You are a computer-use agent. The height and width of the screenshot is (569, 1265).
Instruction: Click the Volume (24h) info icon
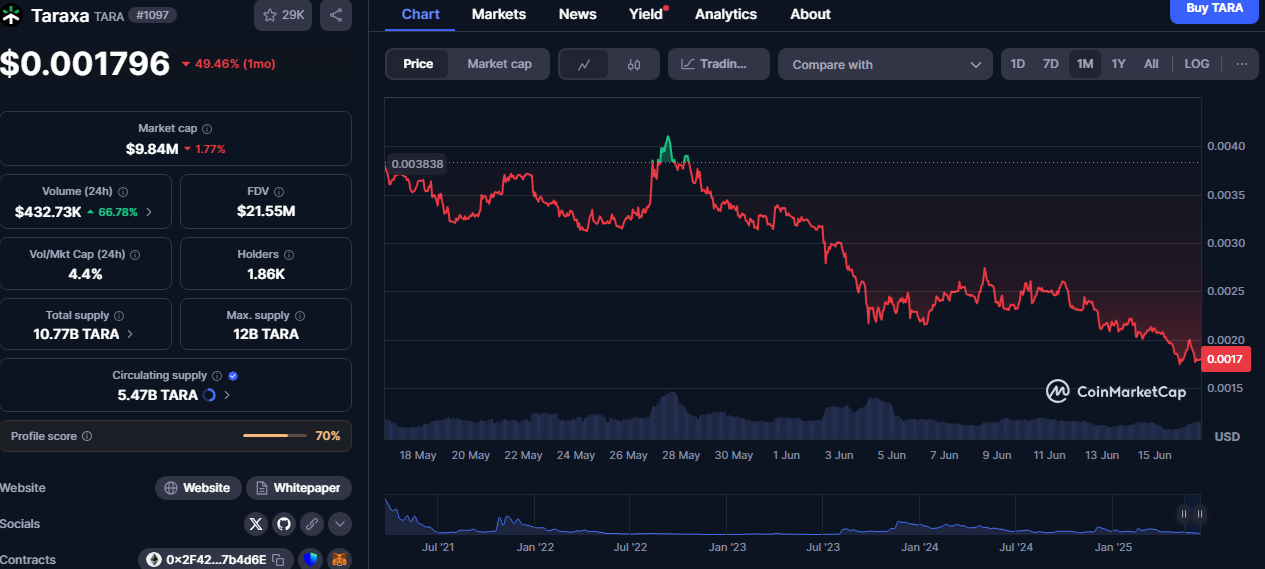(x=121, y=191)
